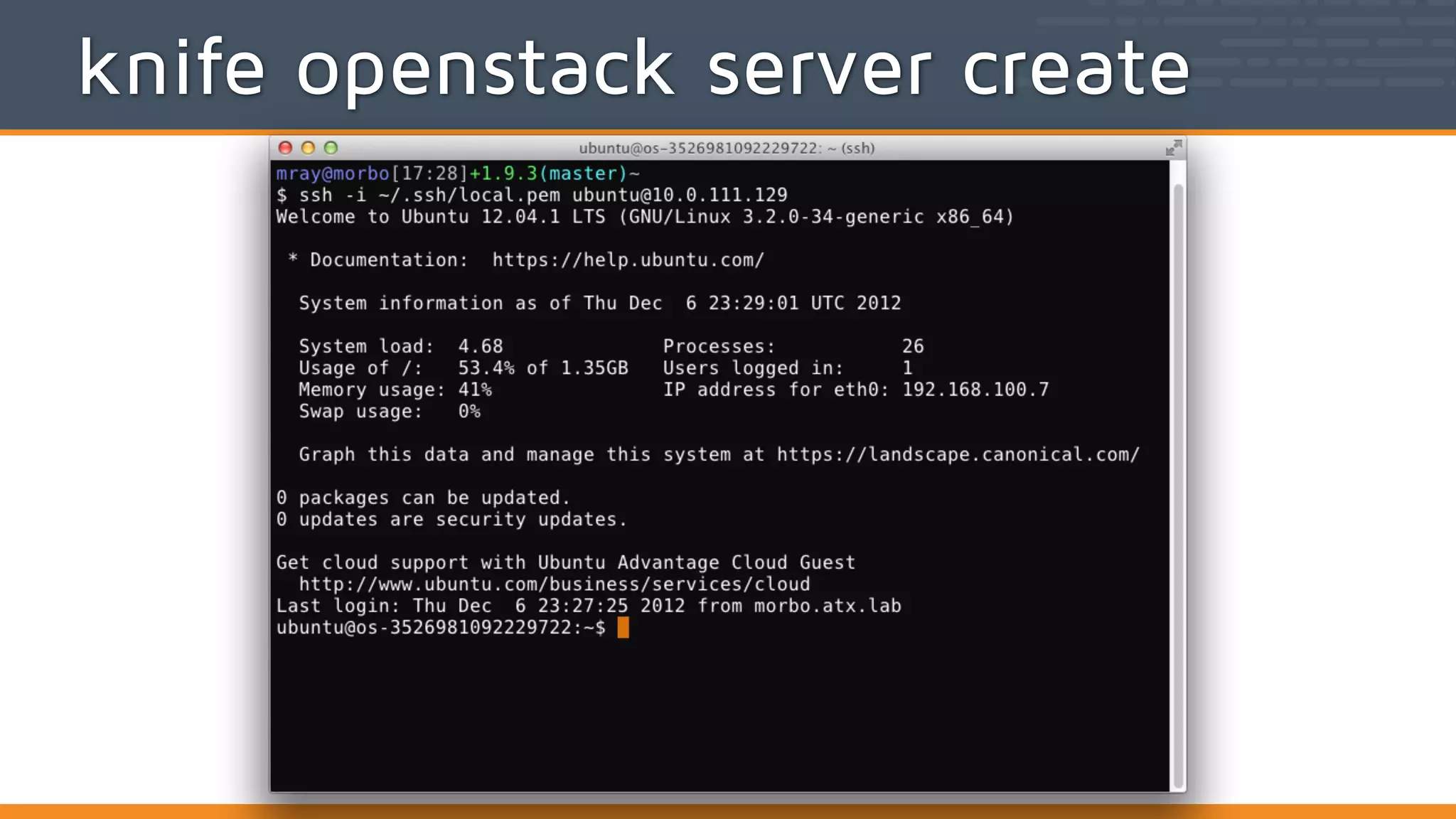Click the 'Get cloud support with Ubuntu Advantage' line
The width and height of the screenshot is (1456, 819).
coord(566,563)
